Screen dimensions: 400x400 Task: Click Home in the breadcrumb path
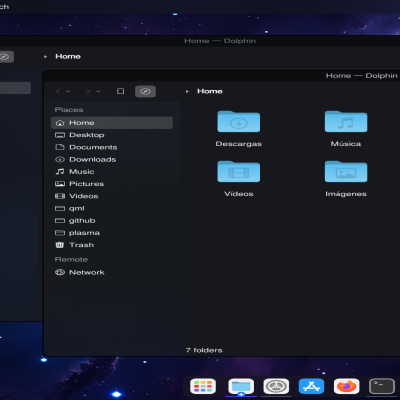point(210,91)
